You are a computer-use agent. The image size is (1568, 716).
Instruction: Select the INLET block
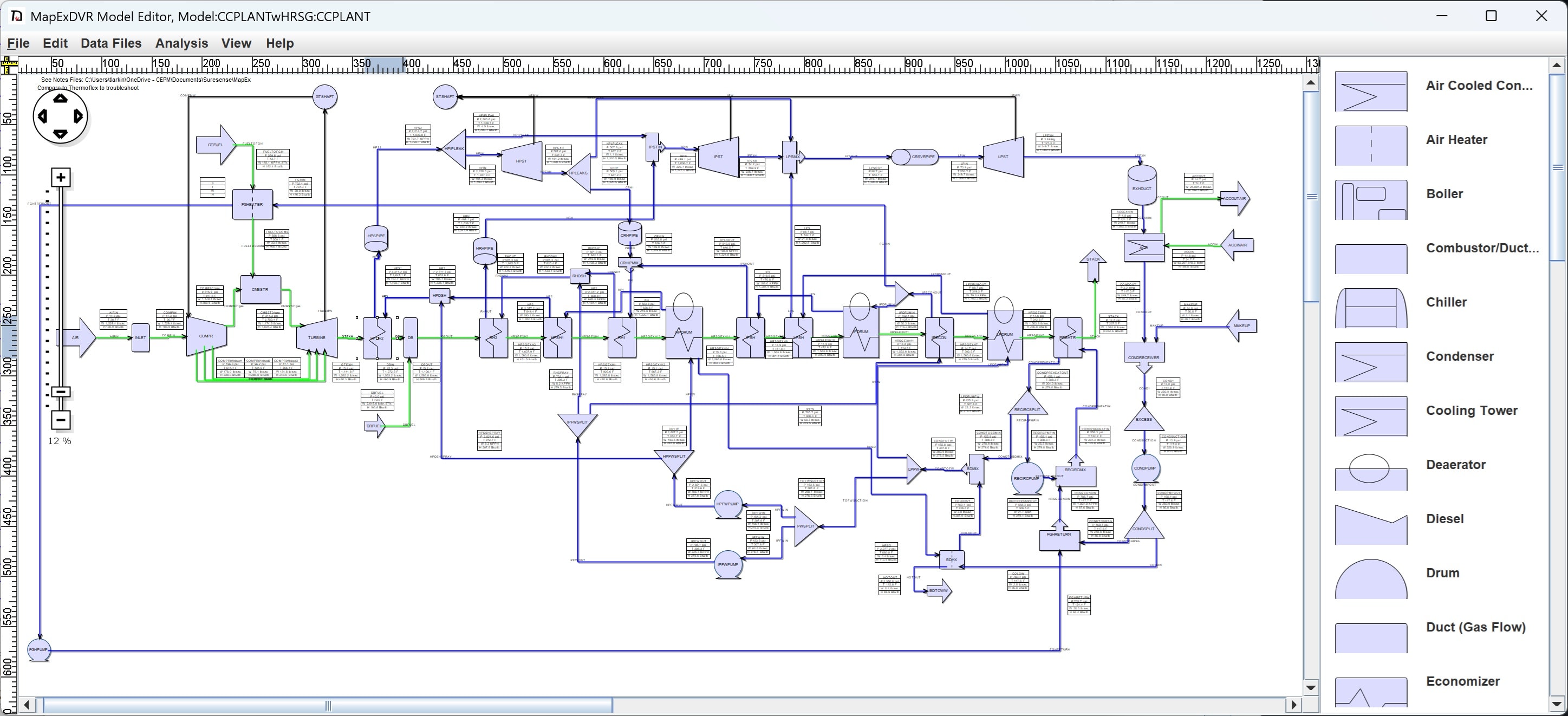[x=141, y=337]
